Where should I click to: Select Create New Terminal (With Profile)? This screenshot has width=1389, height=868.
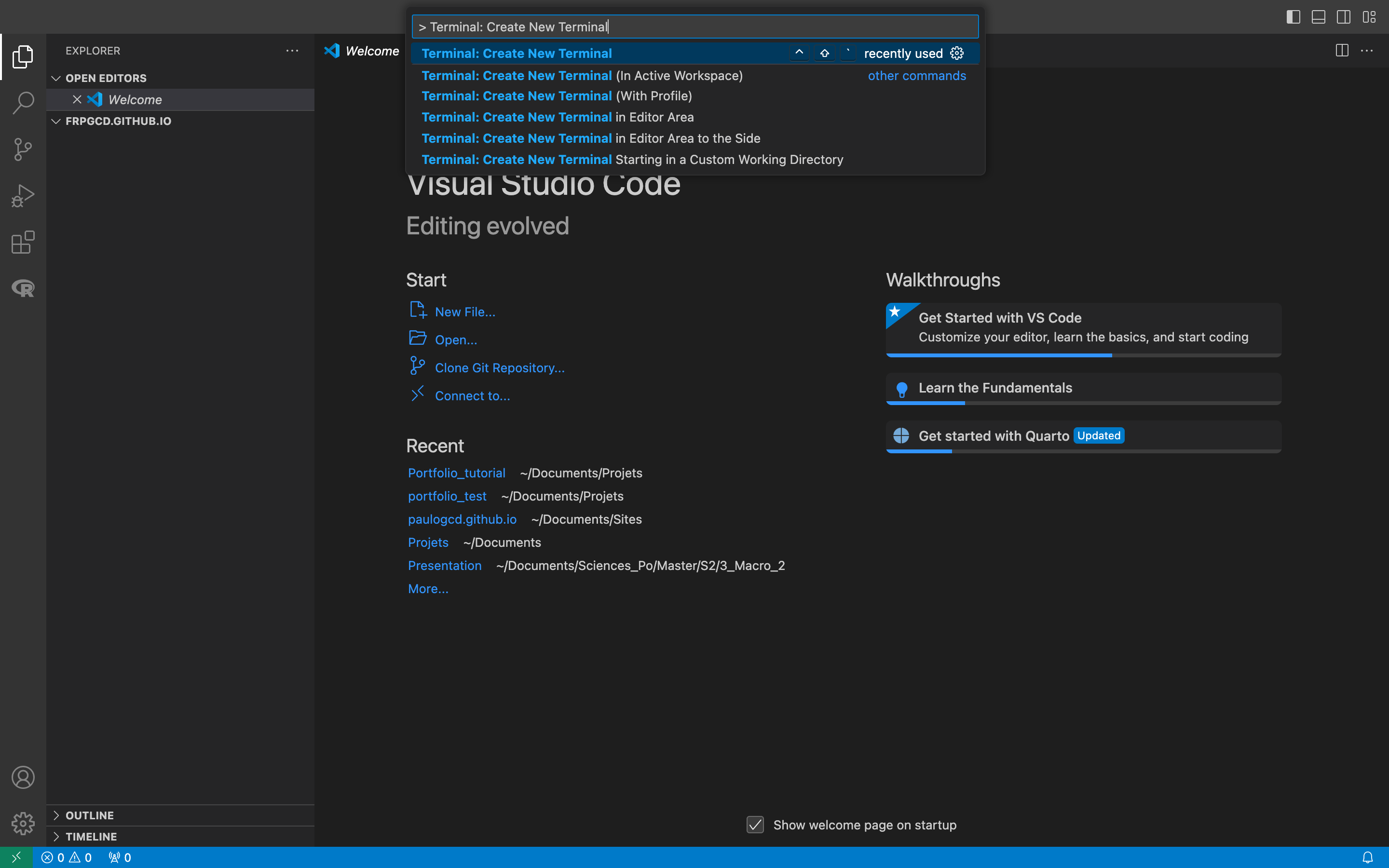click(x=695, y=96)
